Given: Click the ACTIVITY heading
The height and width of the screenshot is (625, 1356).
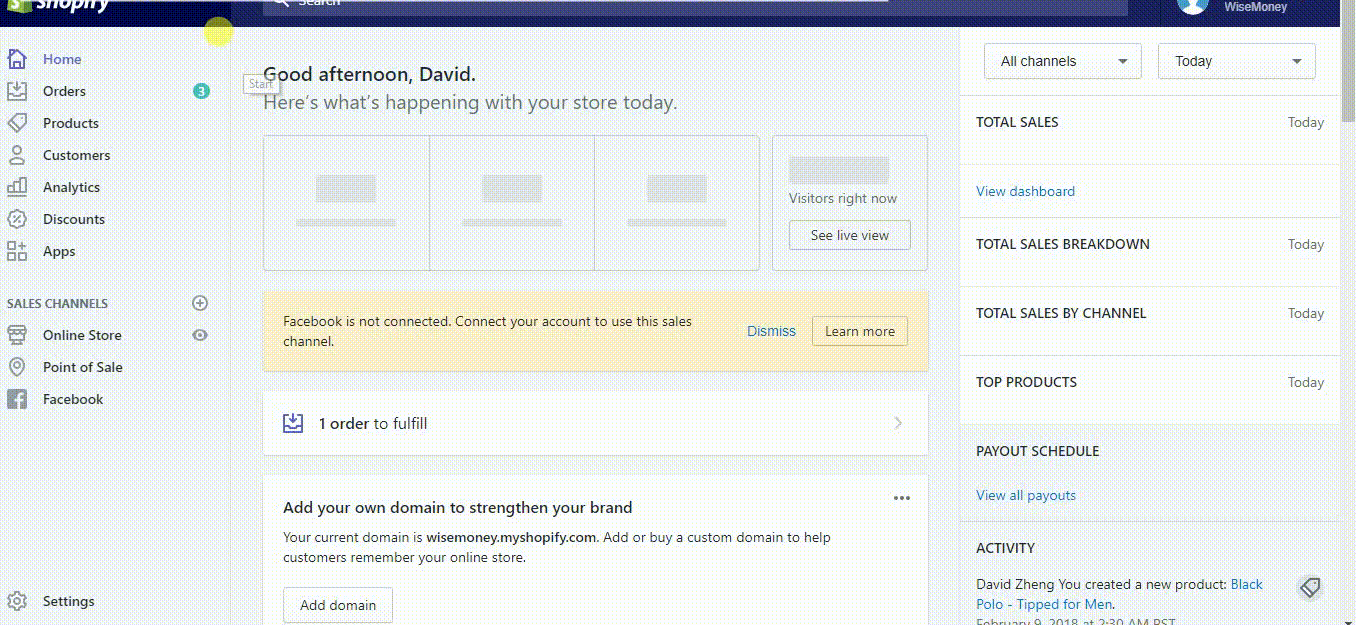Looking at the screenshot, I should pyautogui.click(x=1005, y=548).
